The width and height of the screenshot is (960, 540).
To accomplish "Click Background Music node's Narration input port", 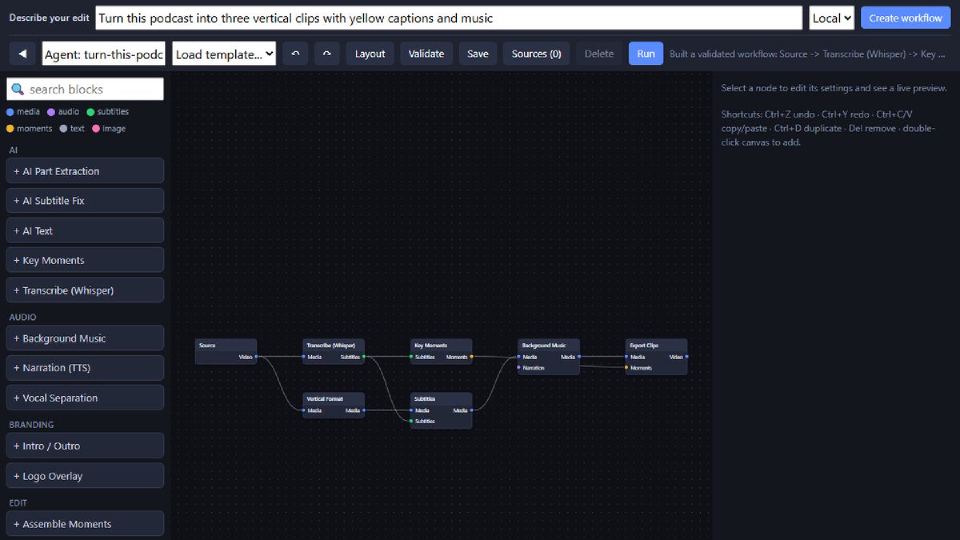I will click(519, 367).
